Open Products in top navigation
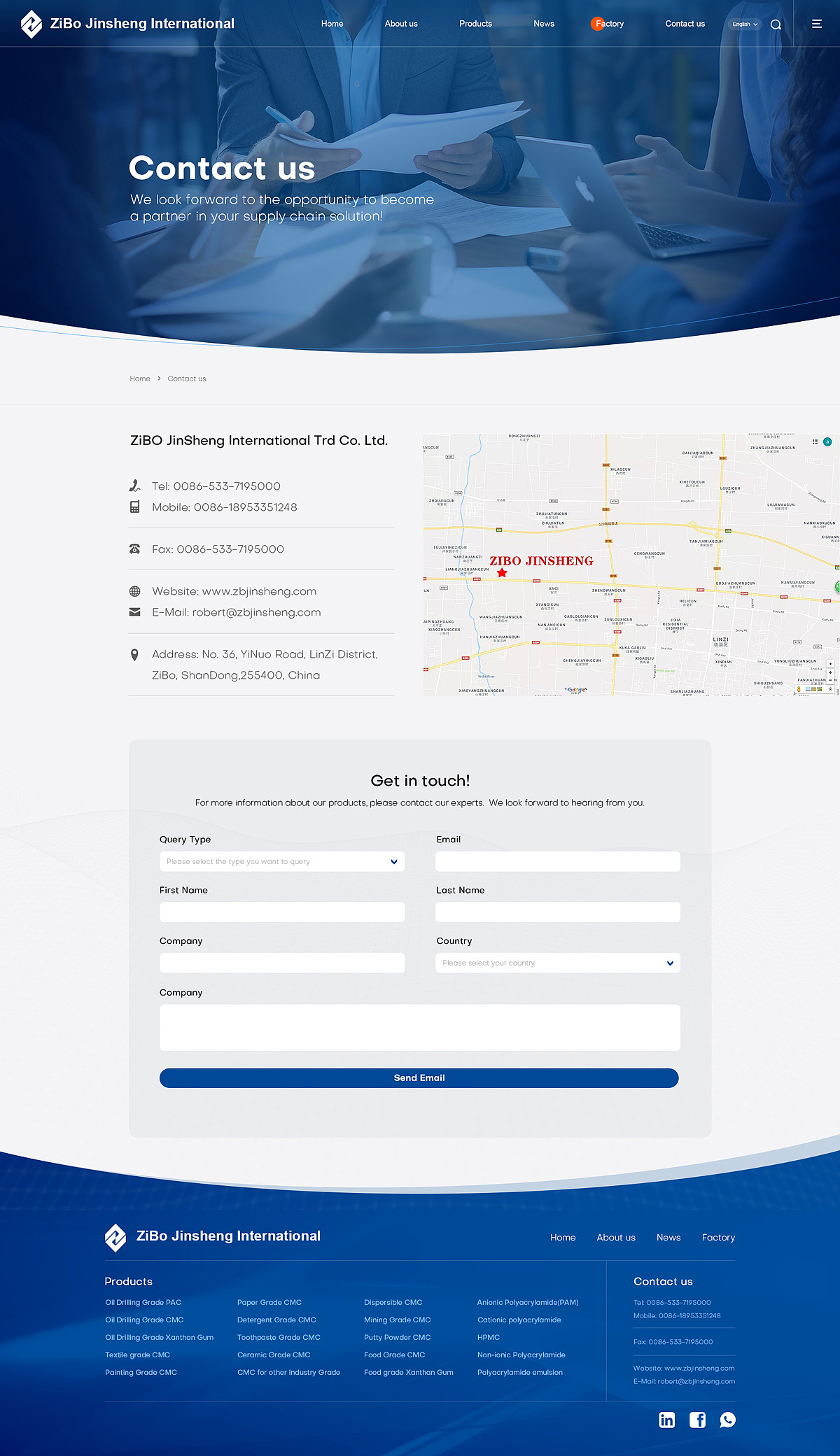The height and width of the screenshot is (1456, 840). 475,24
